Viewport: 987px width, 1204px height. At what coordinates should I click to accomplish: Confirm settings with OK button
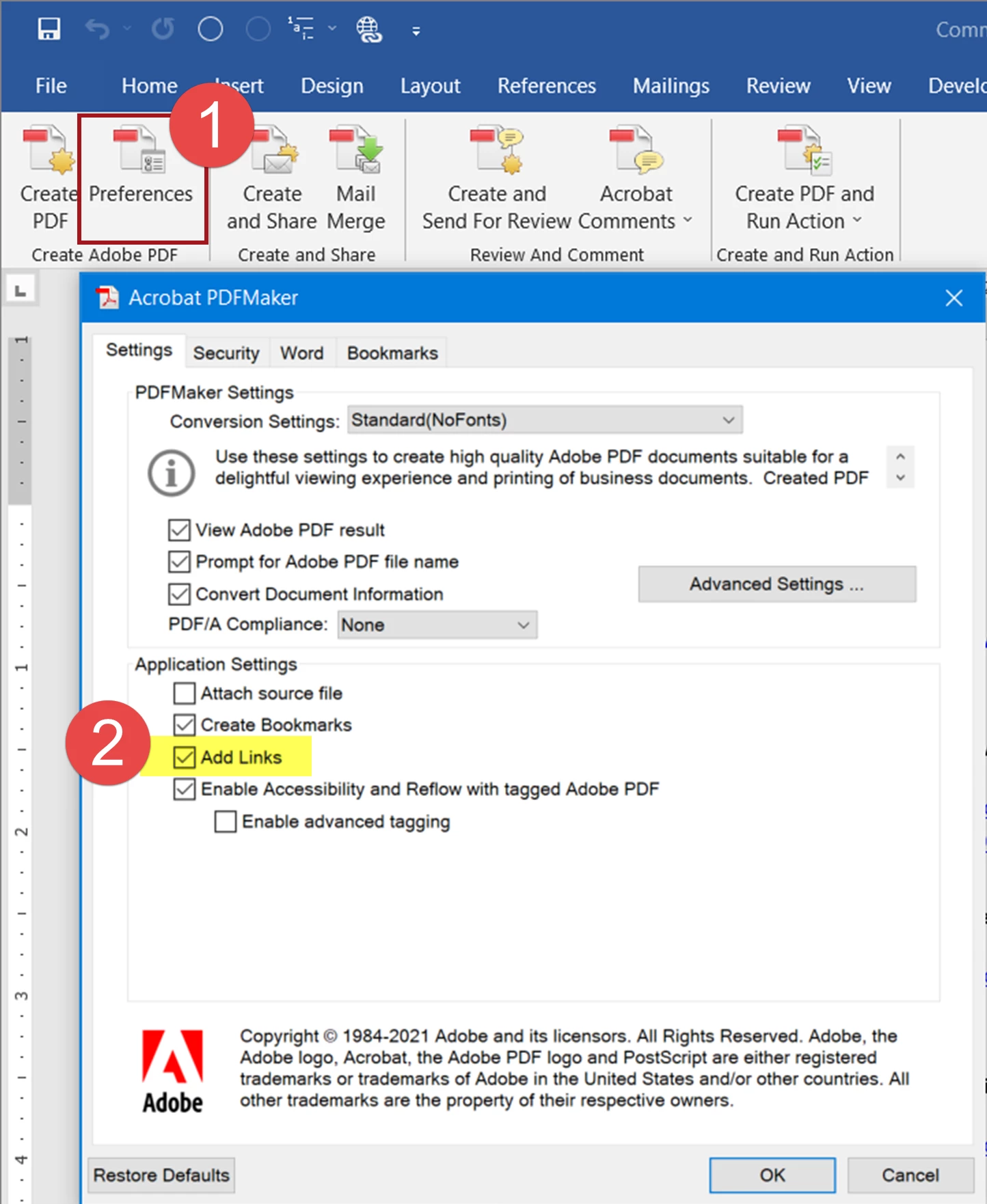click(772, 1175)
